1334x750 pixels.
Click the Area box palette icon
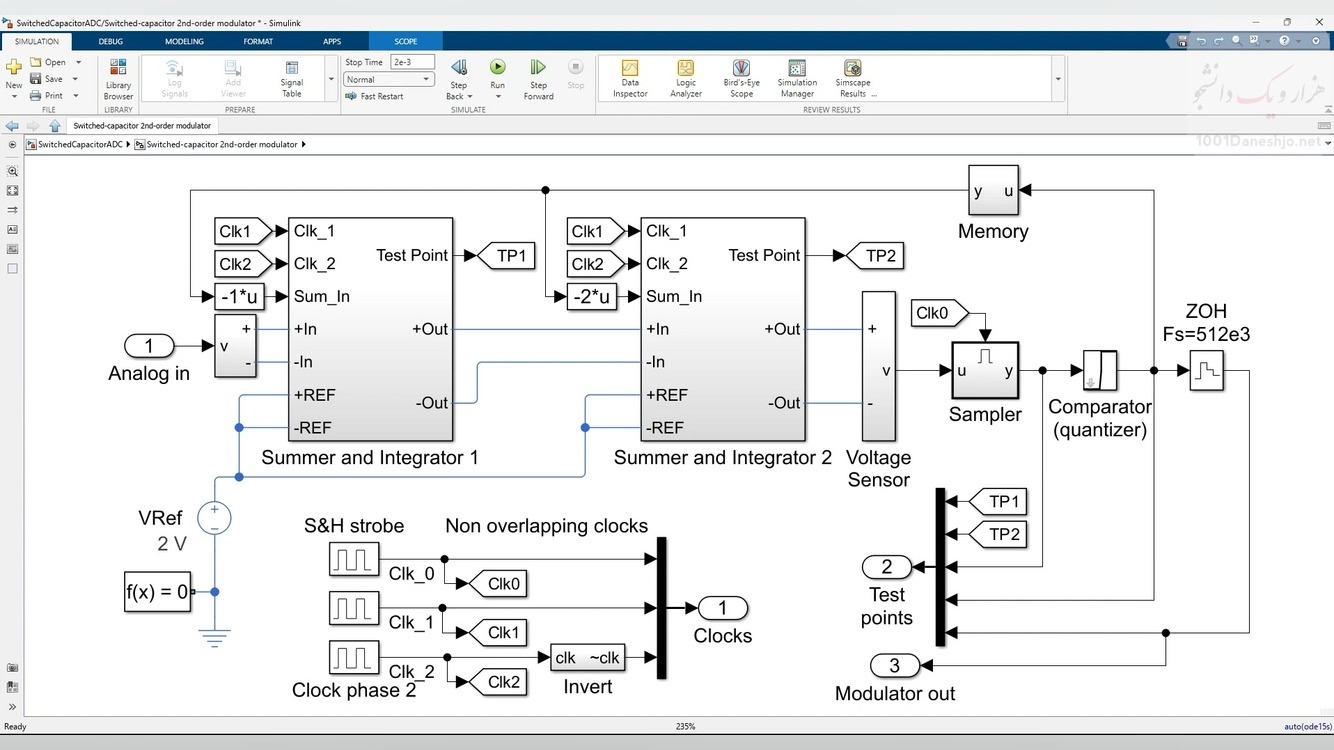coord(12,268)
